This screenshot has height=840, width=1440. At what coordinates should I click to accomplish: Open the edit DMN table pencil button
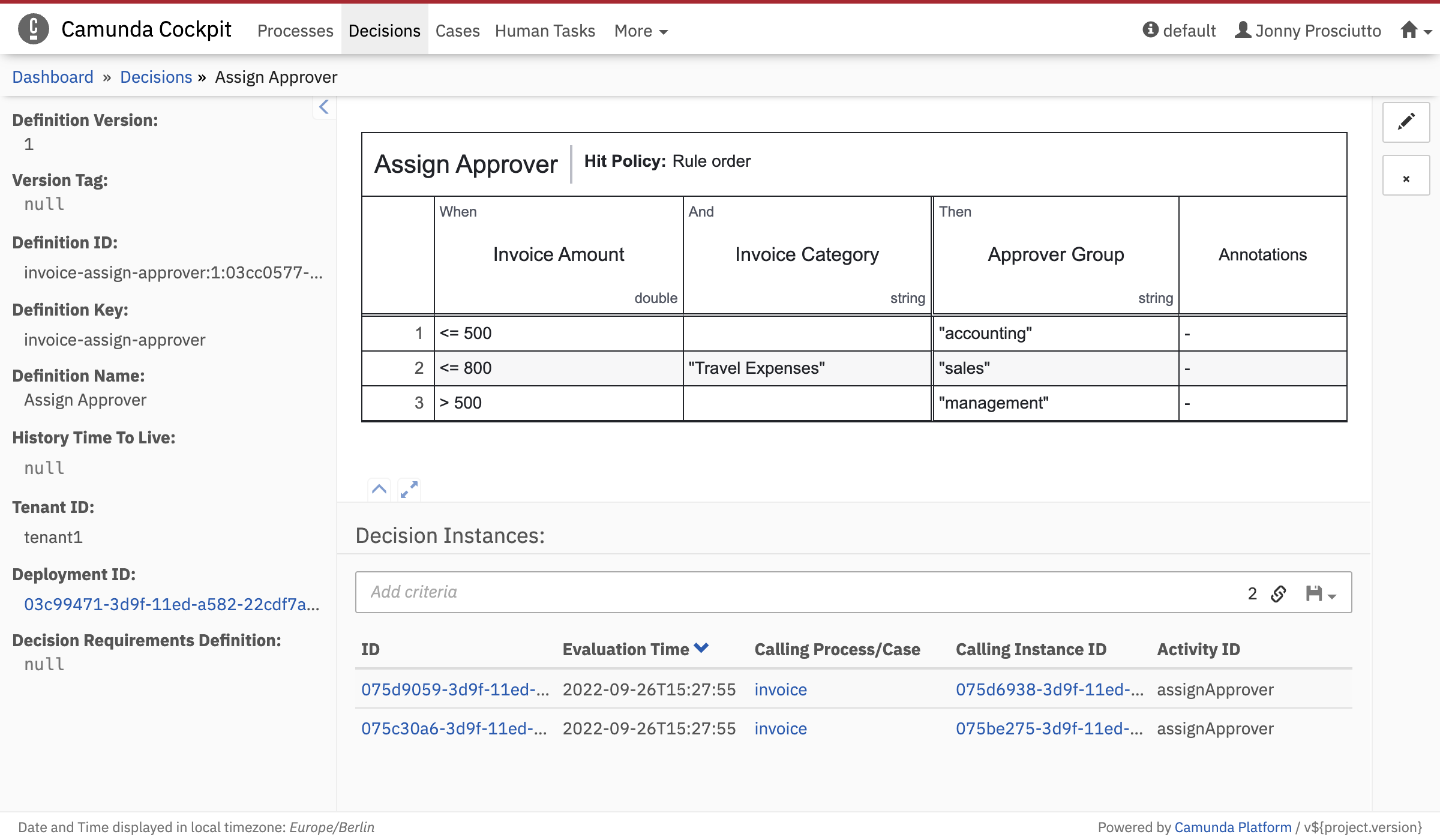click(1406, 122)
